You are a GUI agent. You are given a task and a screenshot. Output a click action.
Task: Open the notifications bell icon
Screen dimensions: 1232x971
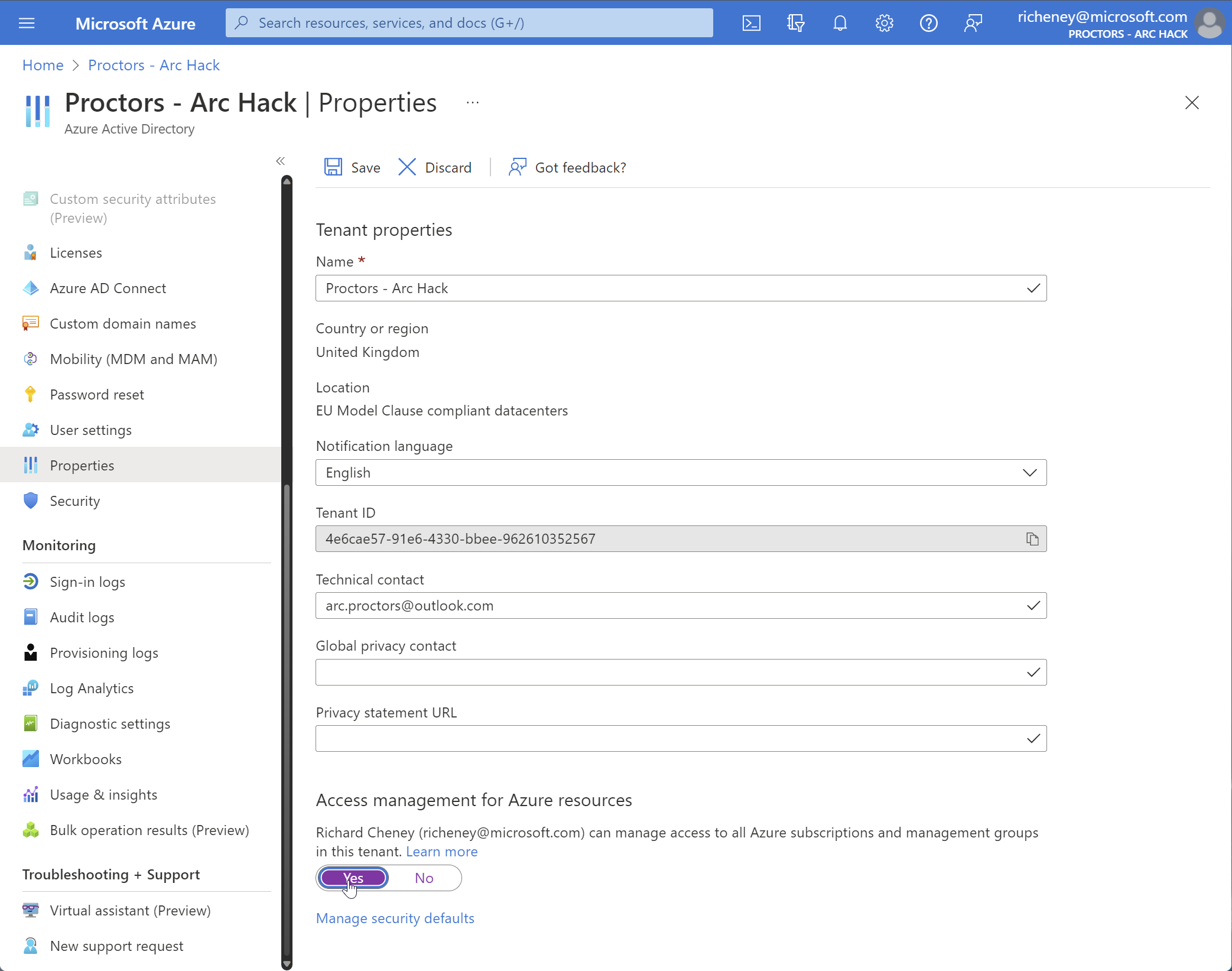pyautogui.click(x=840, y=23)
